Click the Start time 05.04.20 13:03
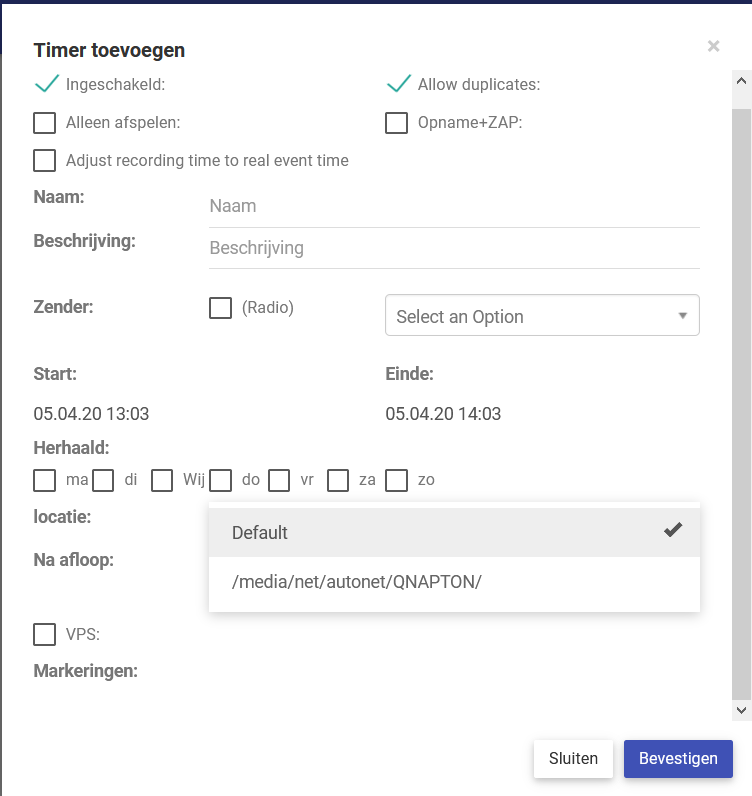The image size is (752, 796). coord(91,413)
